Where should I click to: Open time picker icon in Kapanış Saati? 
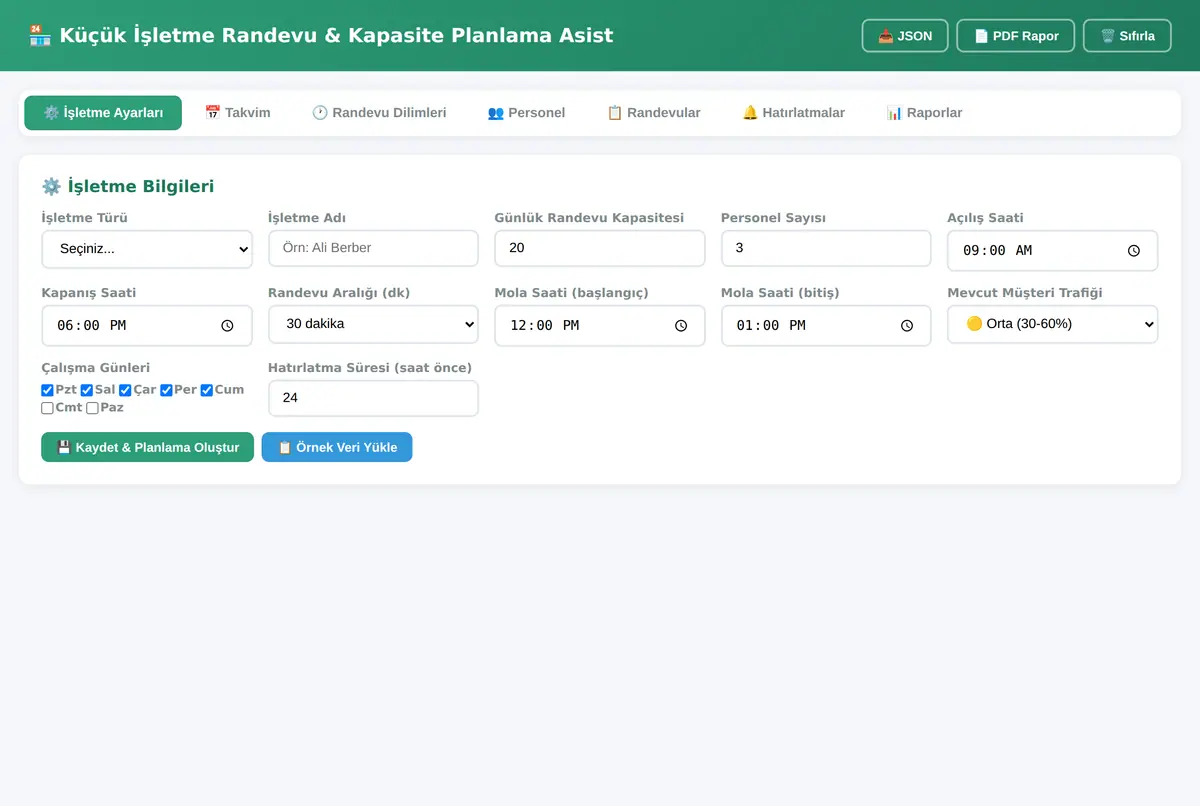click(227, 326)
